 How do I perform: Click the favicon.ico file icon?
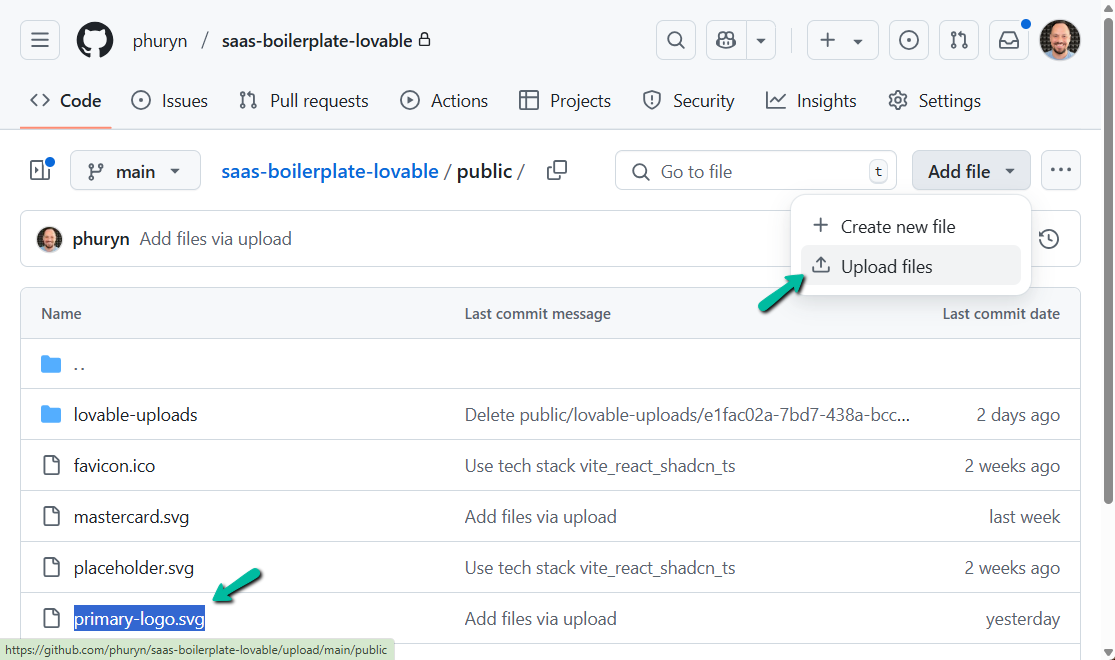click(51, 465)
